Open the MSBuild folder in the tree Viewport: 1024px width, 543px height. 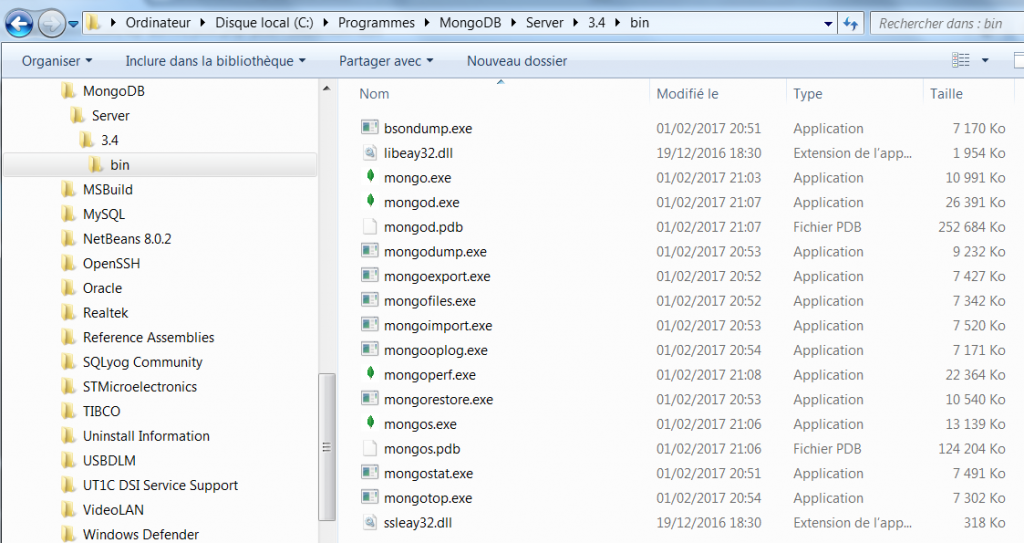107,189
